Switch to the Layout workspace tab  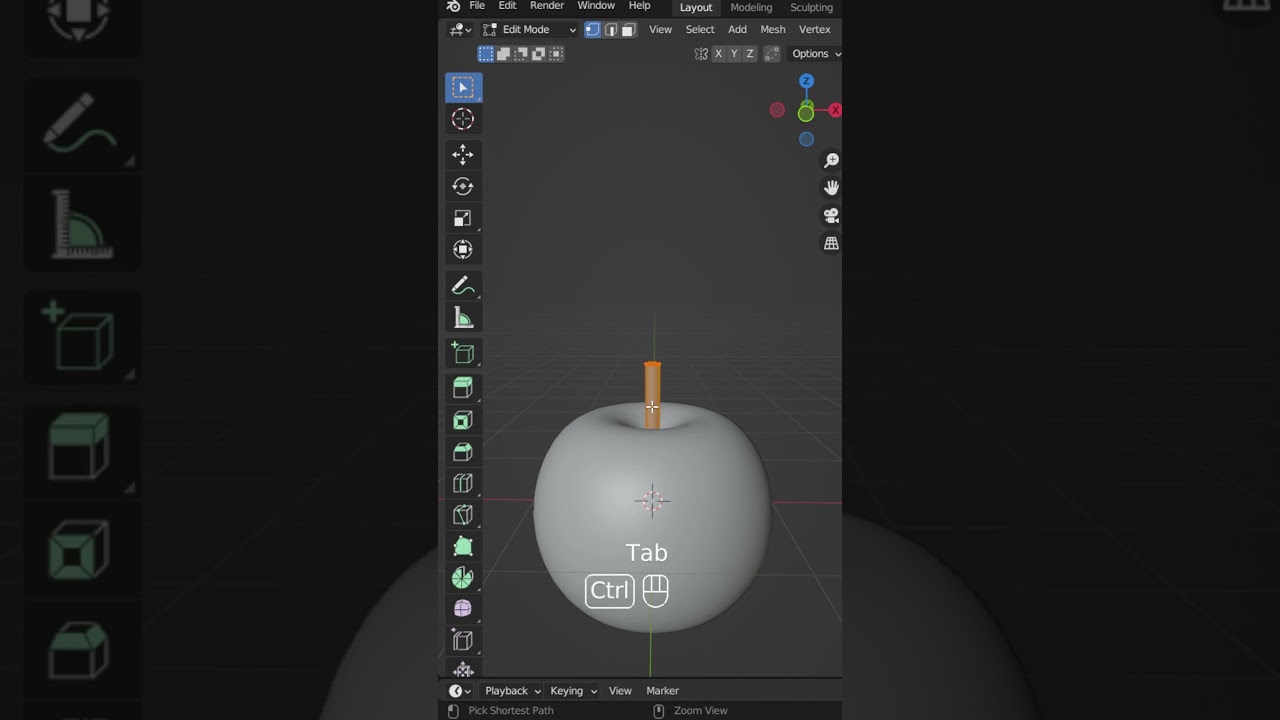pos(696,7)
